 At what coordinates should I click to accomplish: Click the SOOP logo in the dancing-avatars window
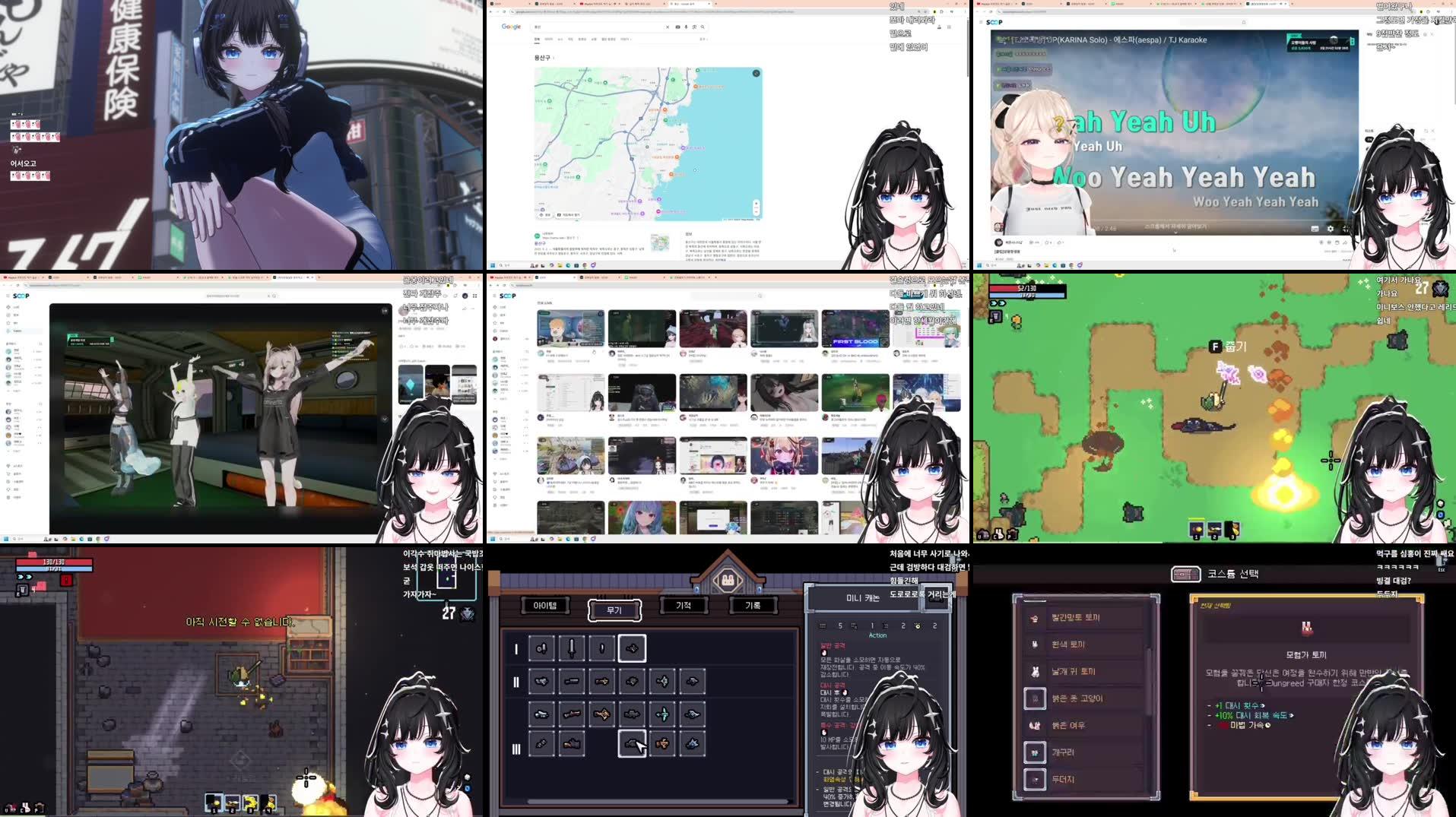click(21, 296)
